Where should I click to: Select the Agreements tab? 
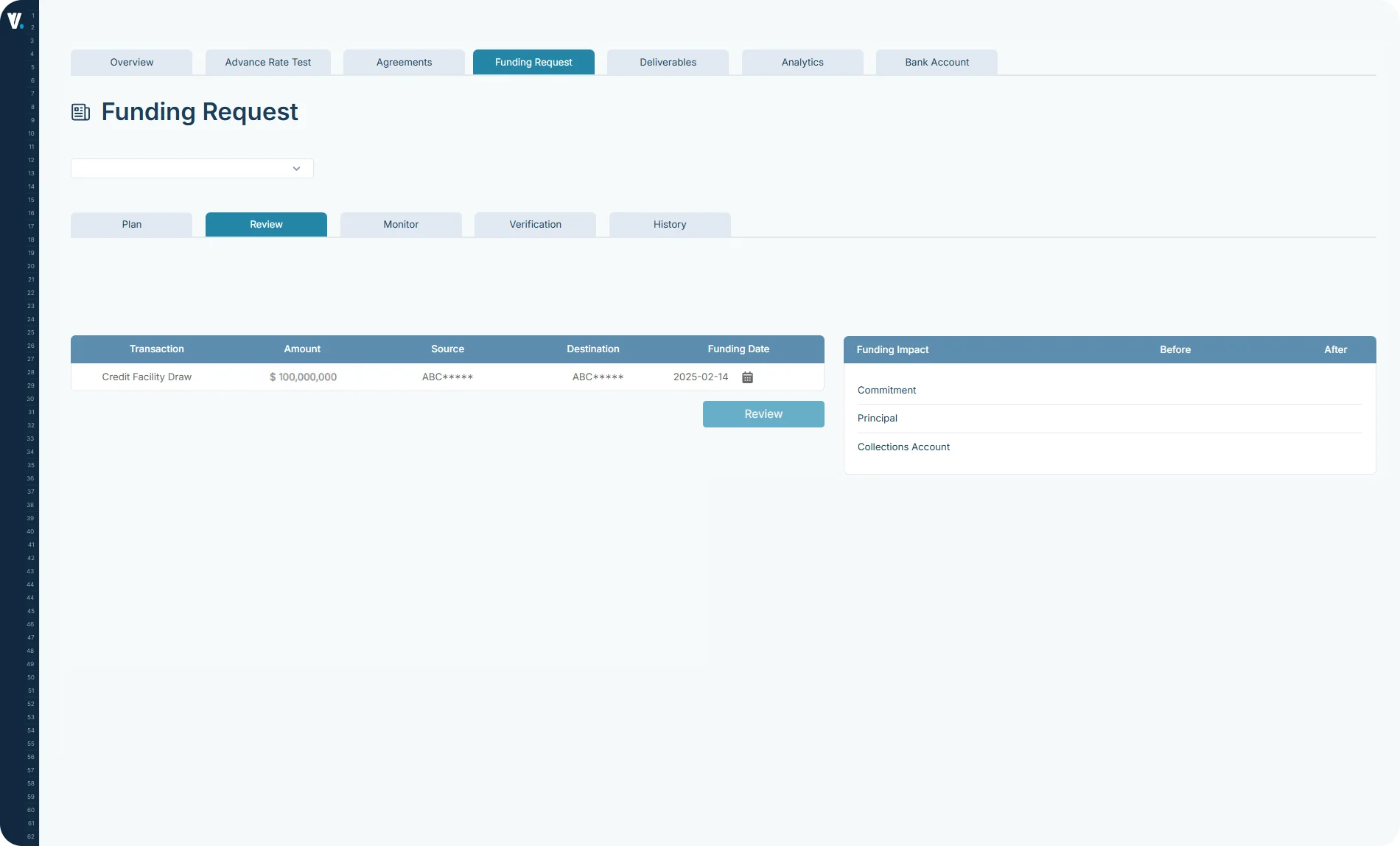[x=403, y=62]
